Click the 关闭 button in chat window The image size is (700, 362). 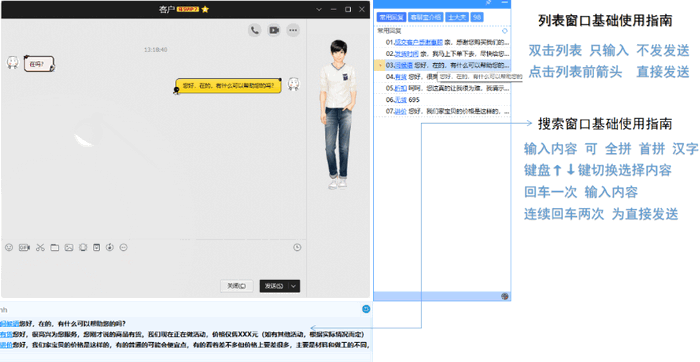point(237,286)
